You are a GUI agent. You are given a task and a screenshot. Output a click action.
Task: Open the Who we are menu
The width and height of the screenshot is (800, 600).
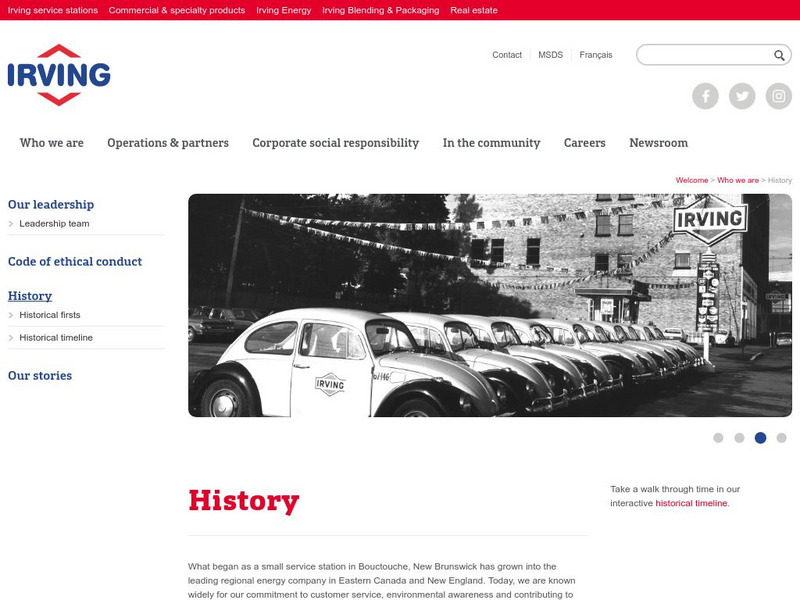52,143
